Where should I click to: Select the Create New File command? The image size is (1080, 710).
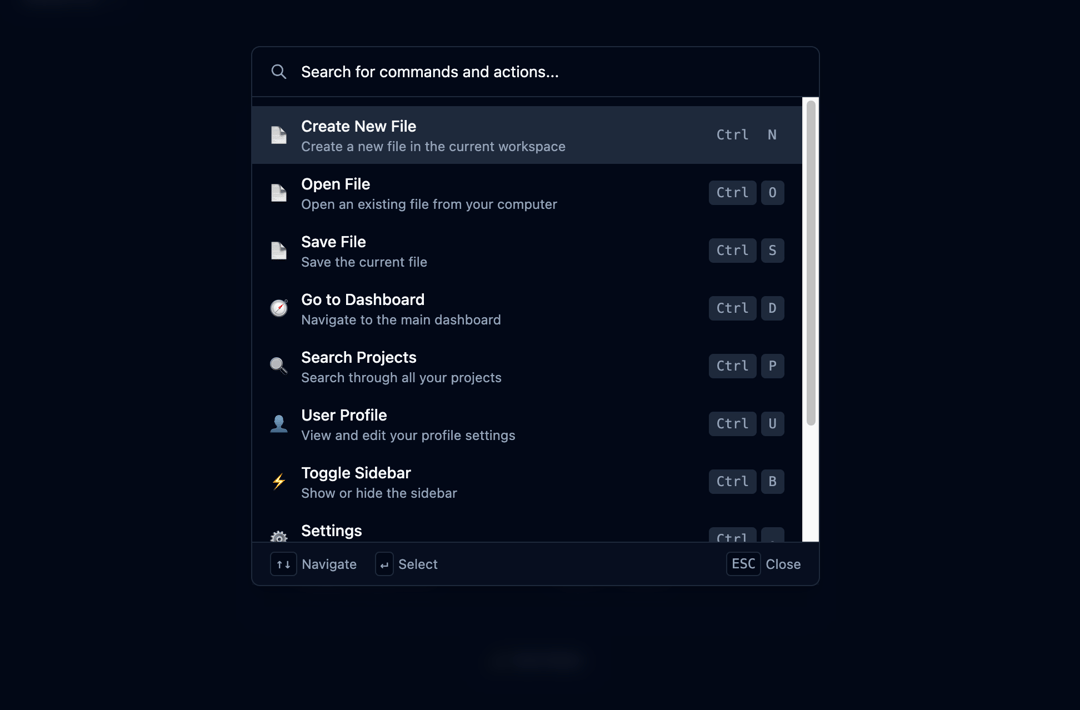tap(527, 135)
